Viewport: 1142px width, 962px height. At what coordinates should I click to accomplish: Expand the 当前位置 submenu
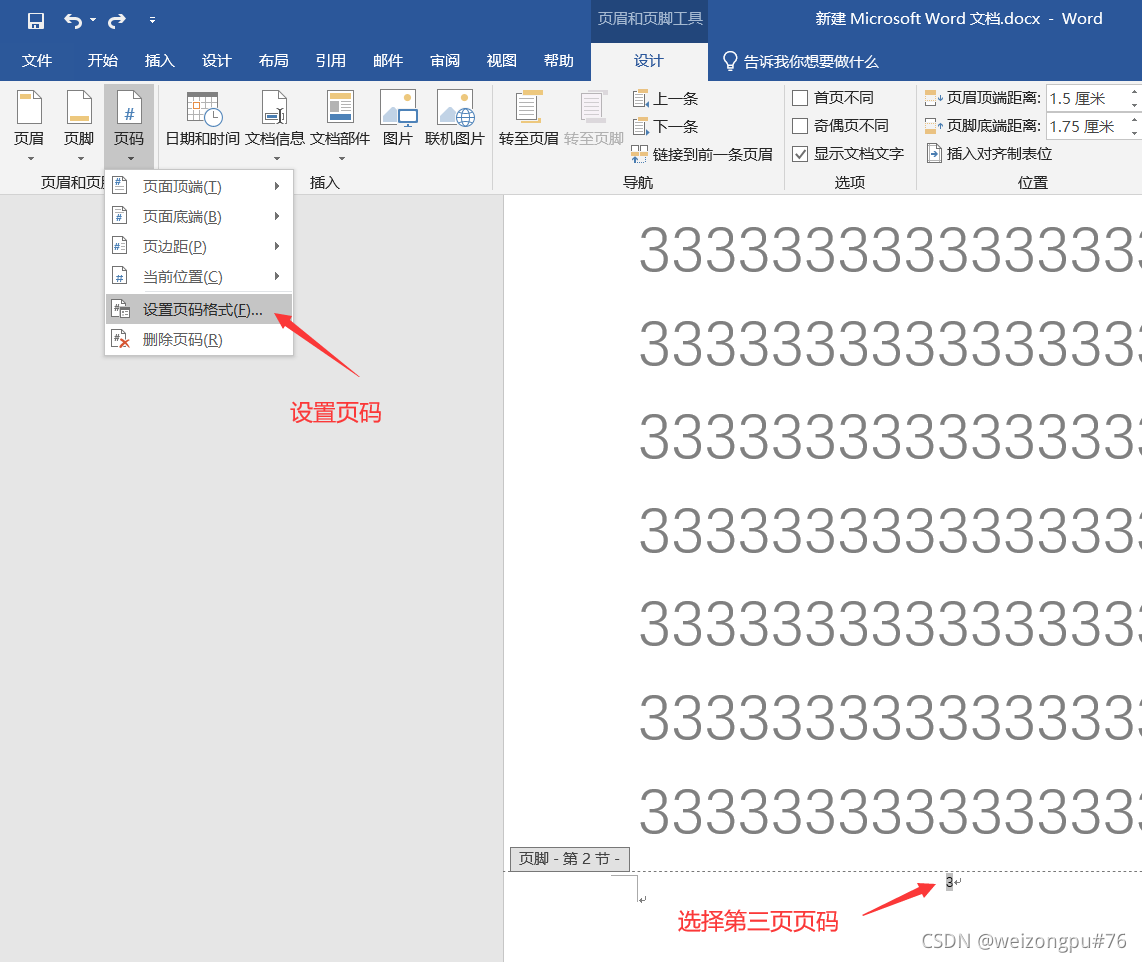point(180,275)
